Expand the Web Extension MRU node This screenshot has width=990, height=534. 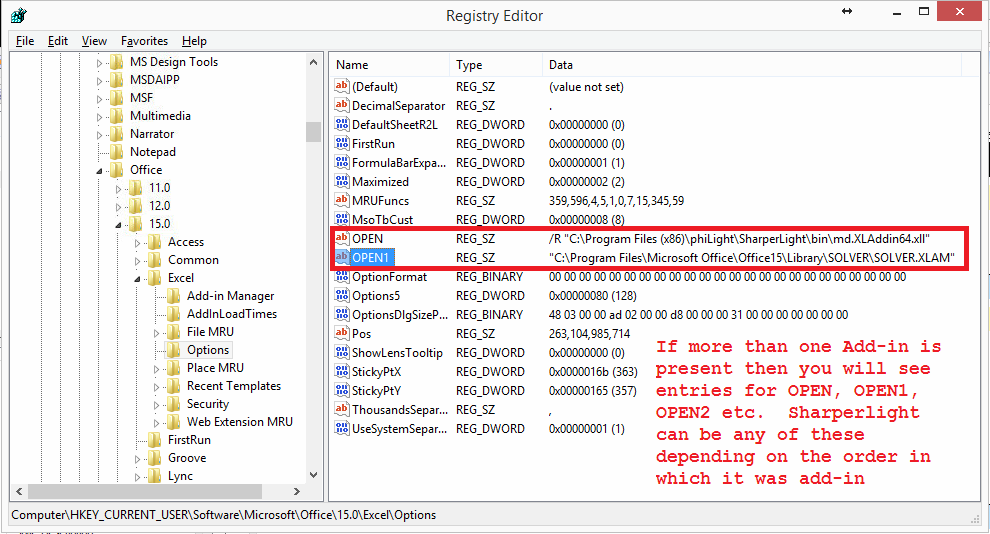pos(156,423)
